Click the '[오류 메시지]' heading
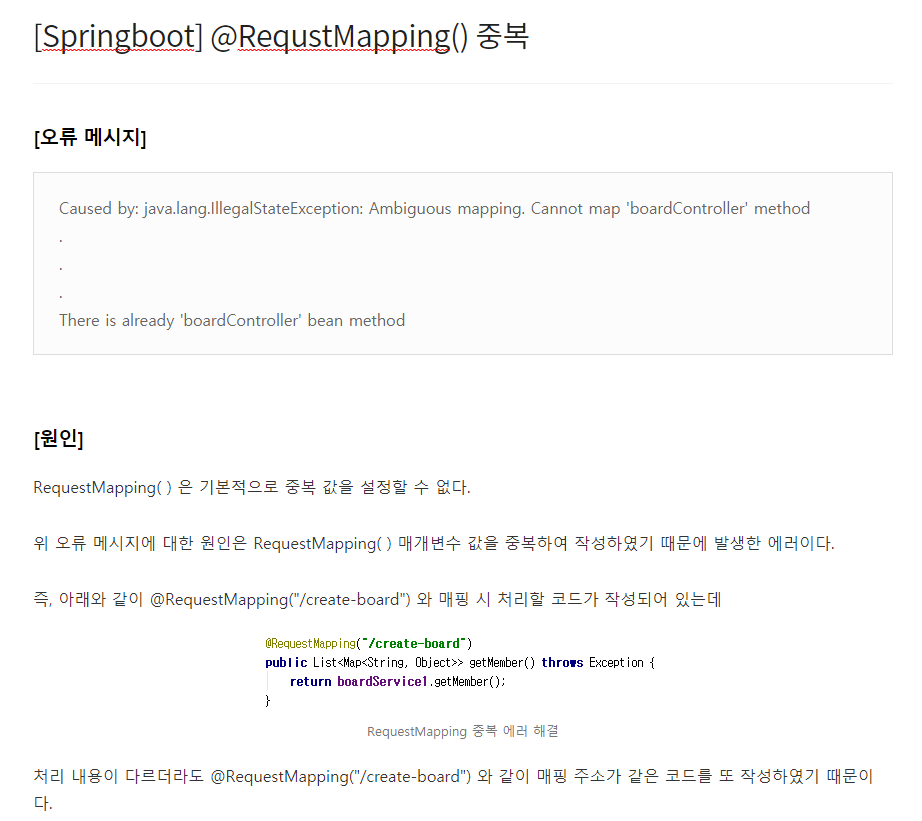Screen dimensions: 922x821 coord(90,137)
